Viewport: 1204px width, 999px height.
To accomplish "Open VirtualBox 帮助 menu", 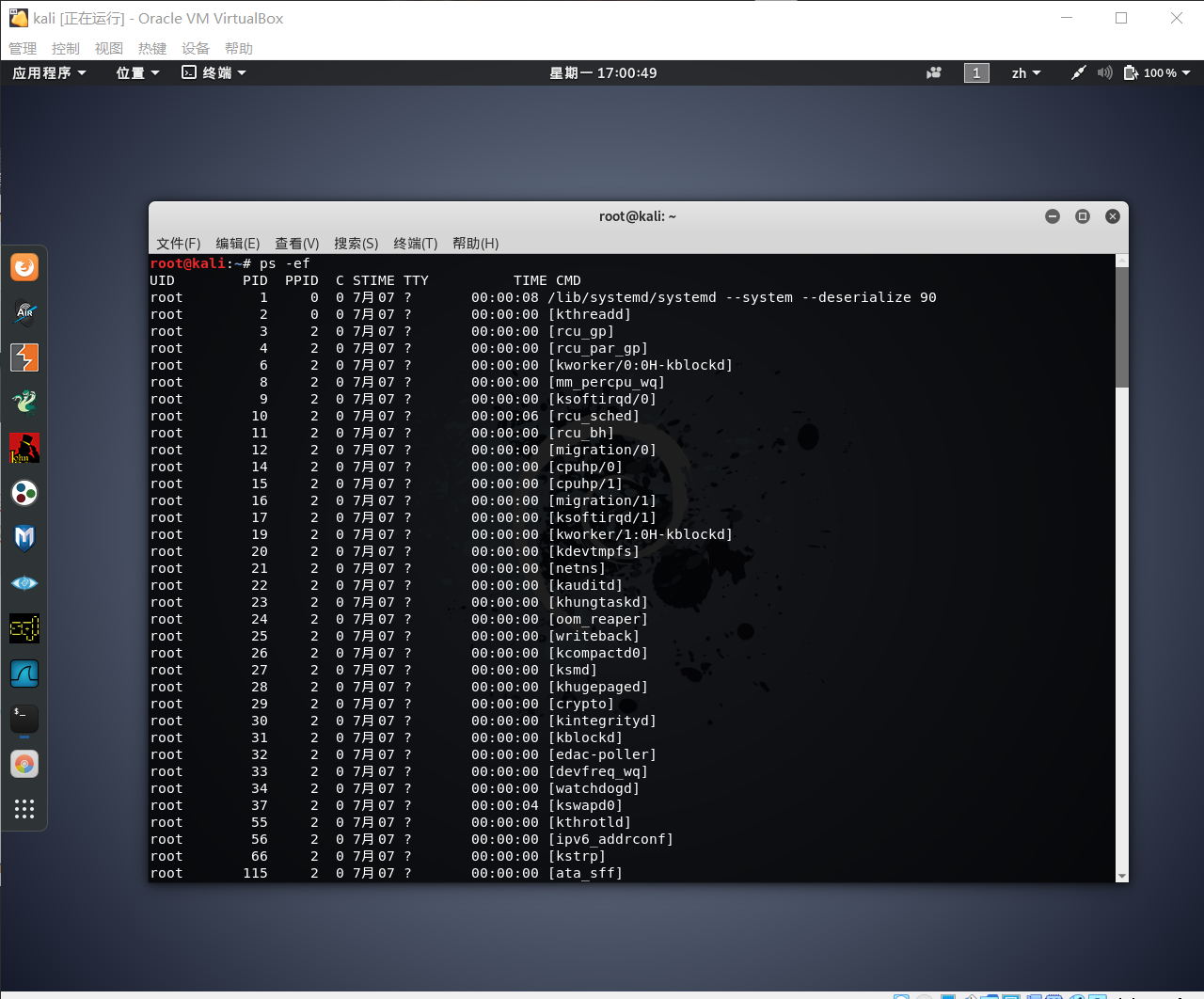I will 239,48.
